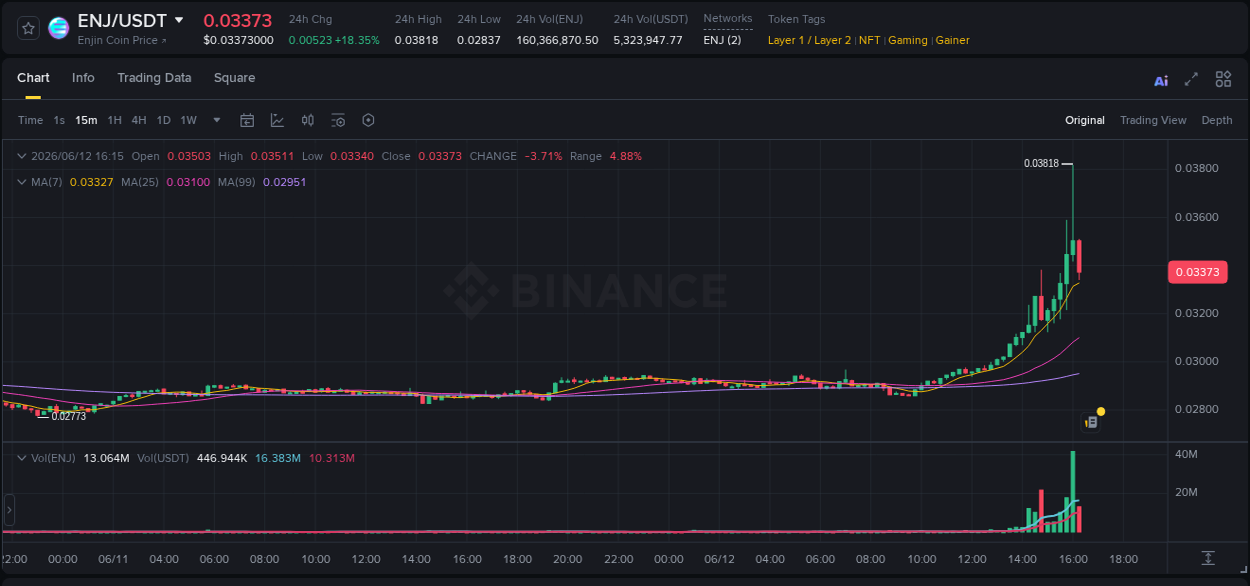The height and width of the screenshot is (586, 1250).
Task: Click the 16:00 time axis label
Action: (x=1073, y=559)
